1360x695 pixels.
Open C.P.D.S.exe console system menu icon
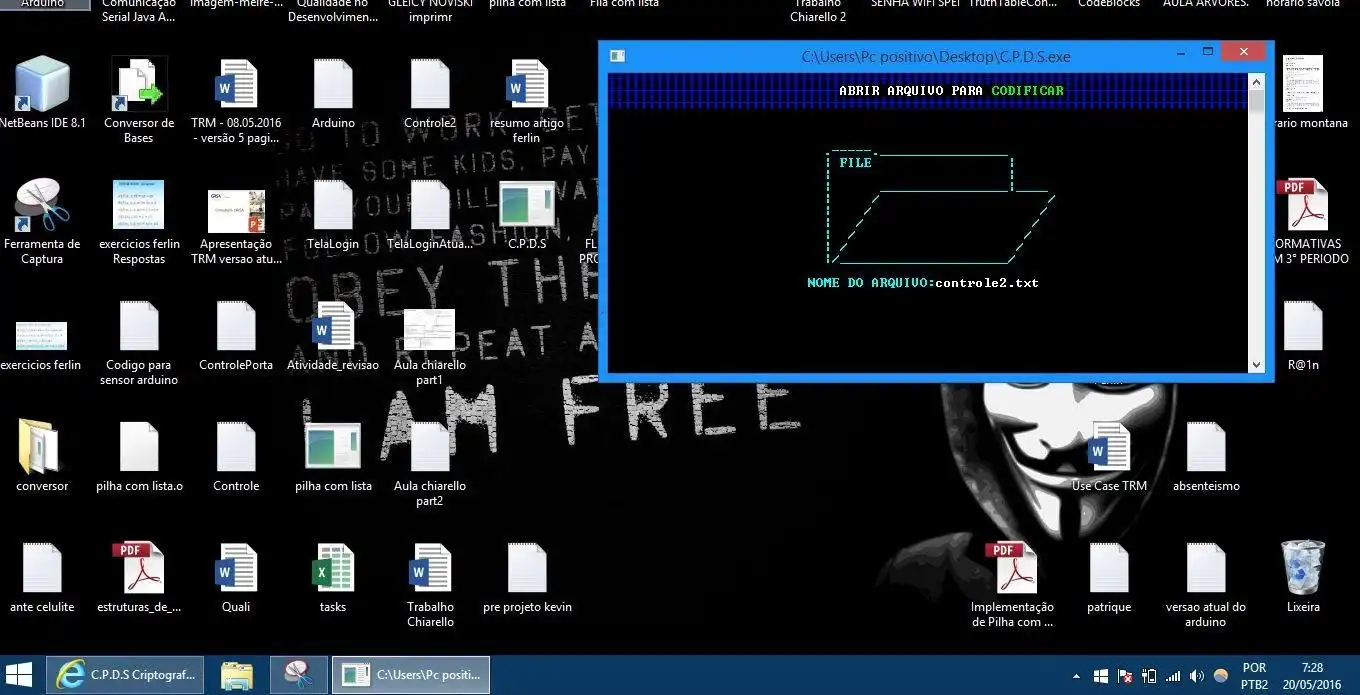[618, 56]
